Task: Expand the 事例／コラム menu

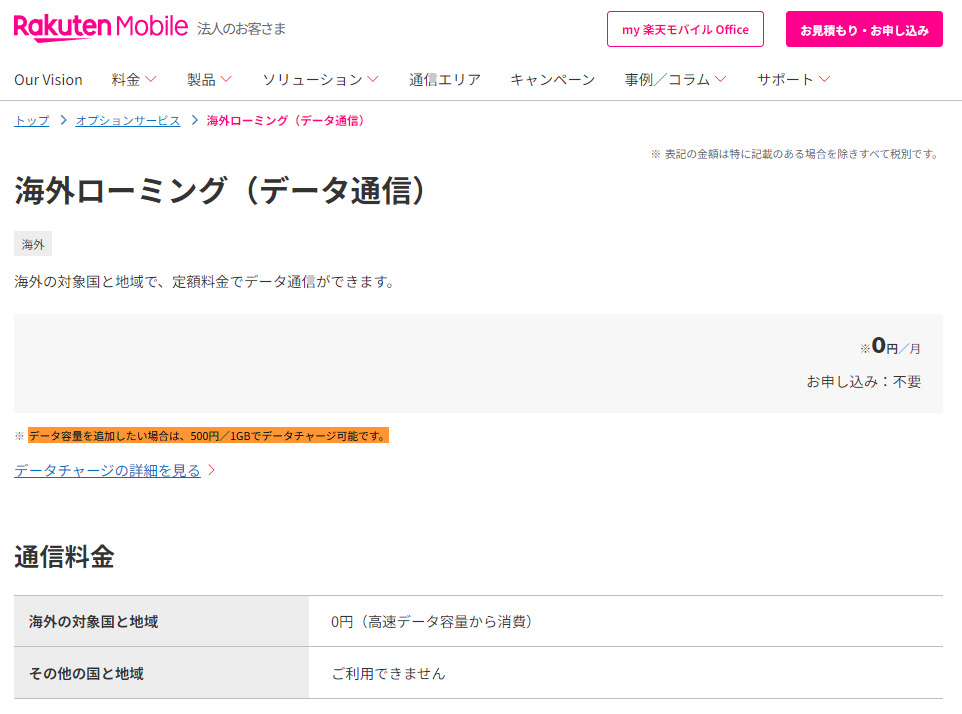Action: click(675, 80)
